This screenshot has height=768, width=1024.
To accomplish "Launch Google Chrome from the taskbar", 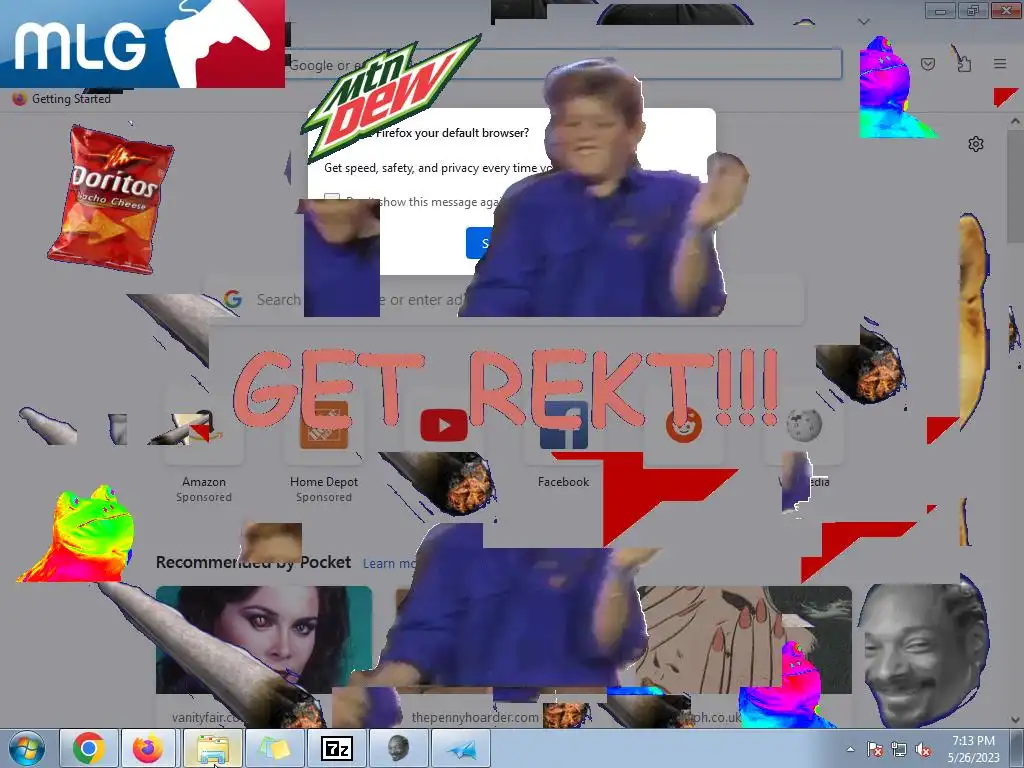I will (89, 748).
